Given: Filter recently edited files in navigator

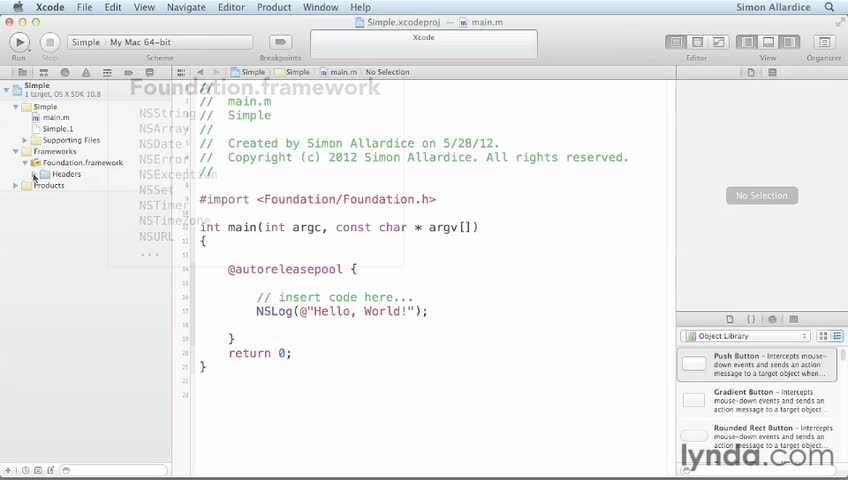Looking at the screenshot, I should [25, 470].
